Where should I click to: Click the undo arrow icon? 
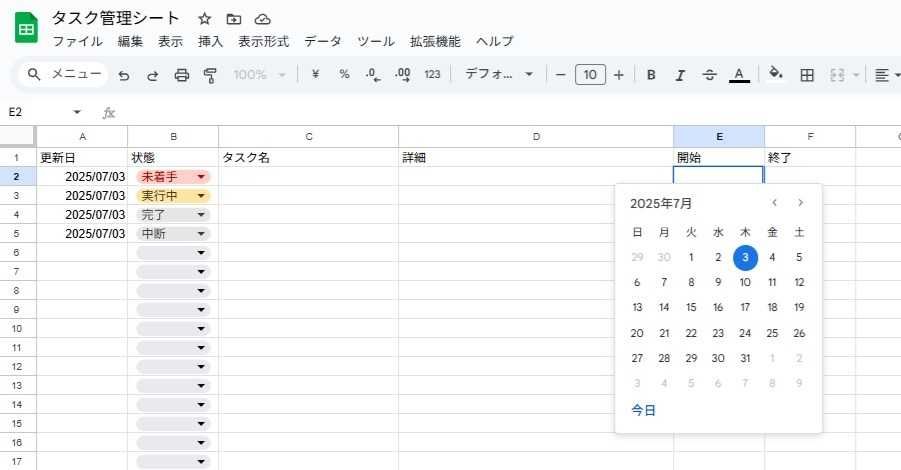[124, 75]
